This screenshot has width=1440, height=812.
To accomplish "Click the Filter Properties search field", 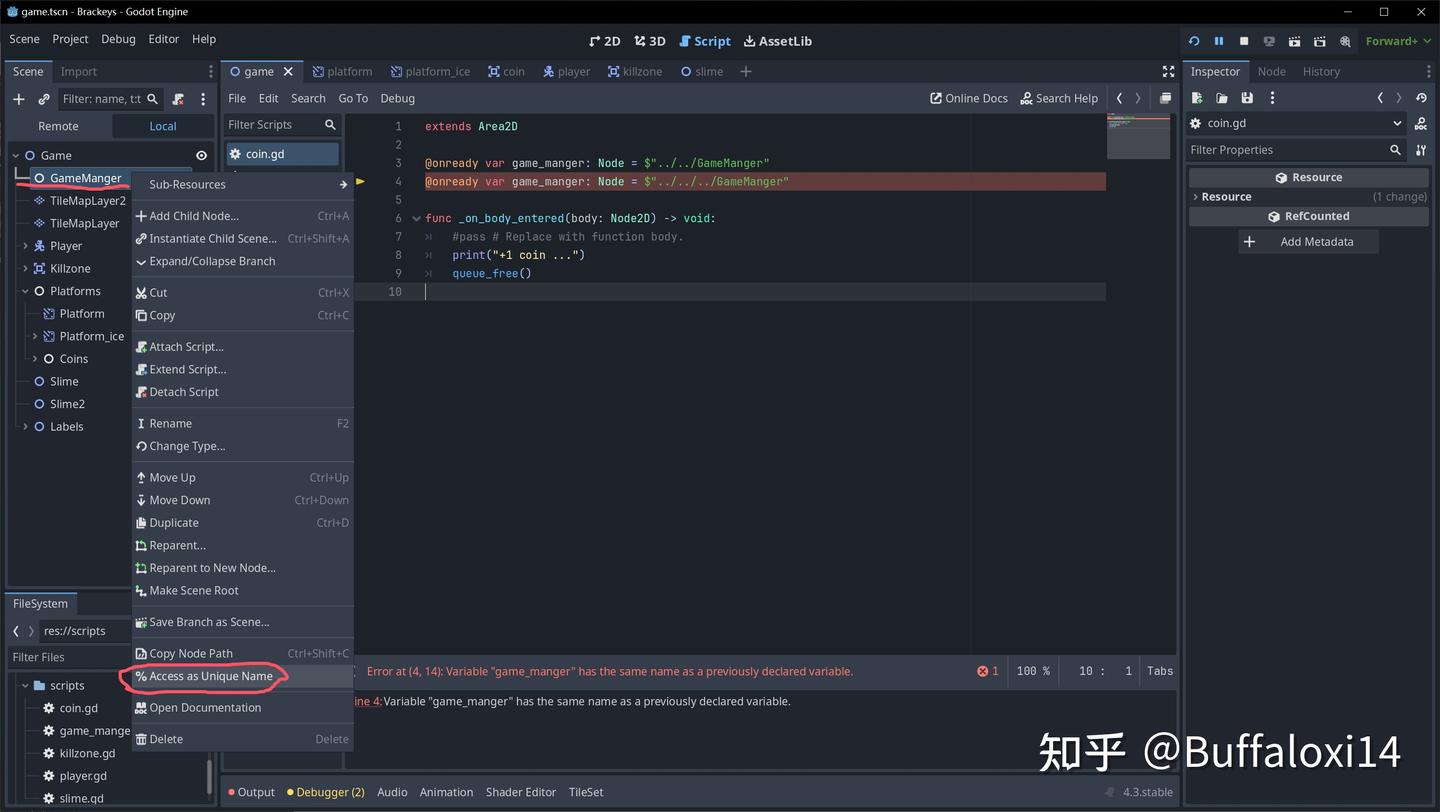I will click(1290, 150).
